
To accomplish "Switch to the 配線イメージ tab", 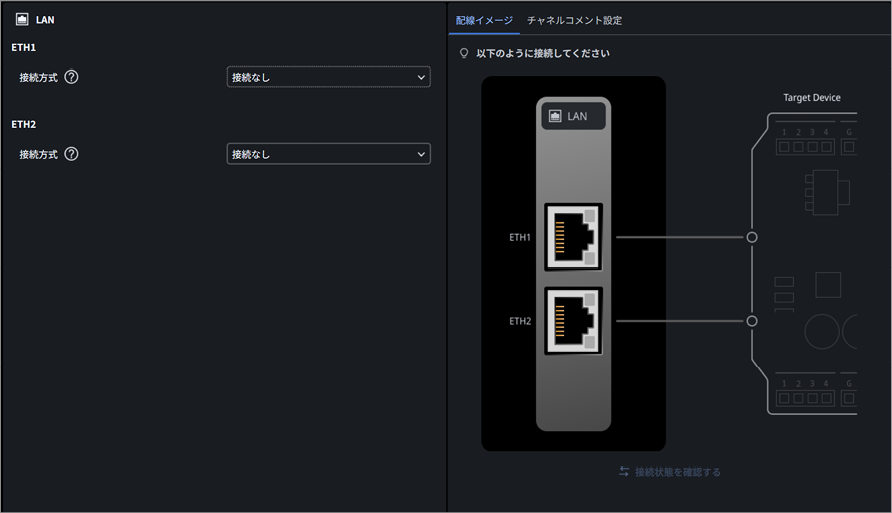I will pos(484,20).
